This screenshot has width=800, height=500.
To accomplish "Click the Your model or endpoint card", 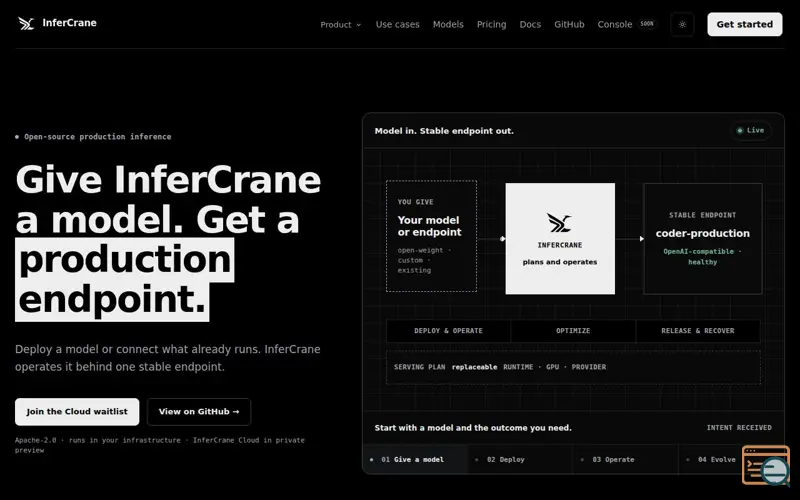I will pos(432,236).
